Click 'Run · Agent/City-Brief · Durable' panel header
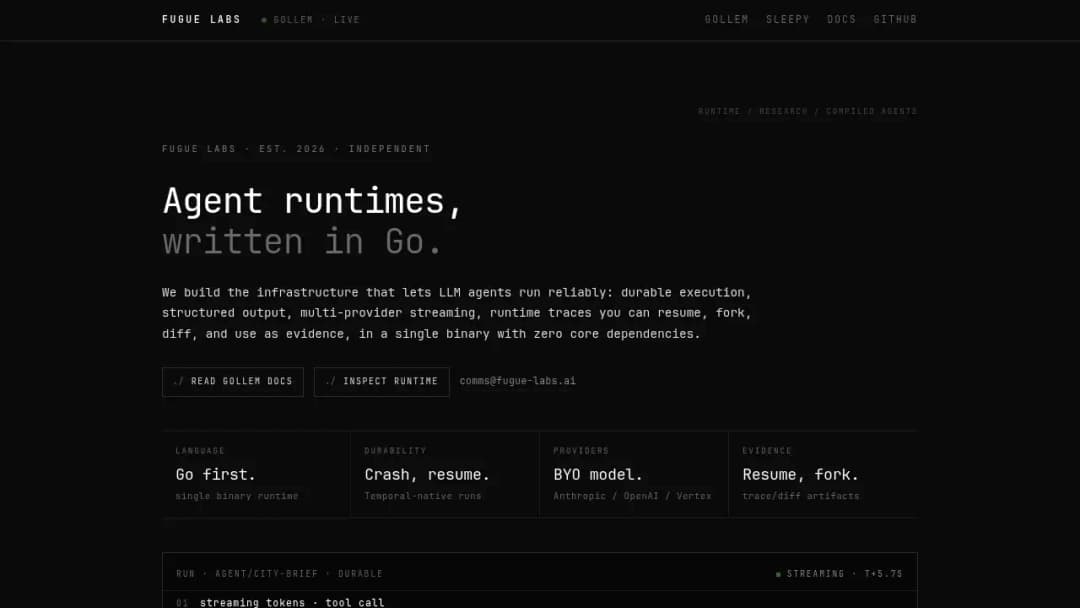Screen dimensions: 1080x608 [x=279, y=574]
